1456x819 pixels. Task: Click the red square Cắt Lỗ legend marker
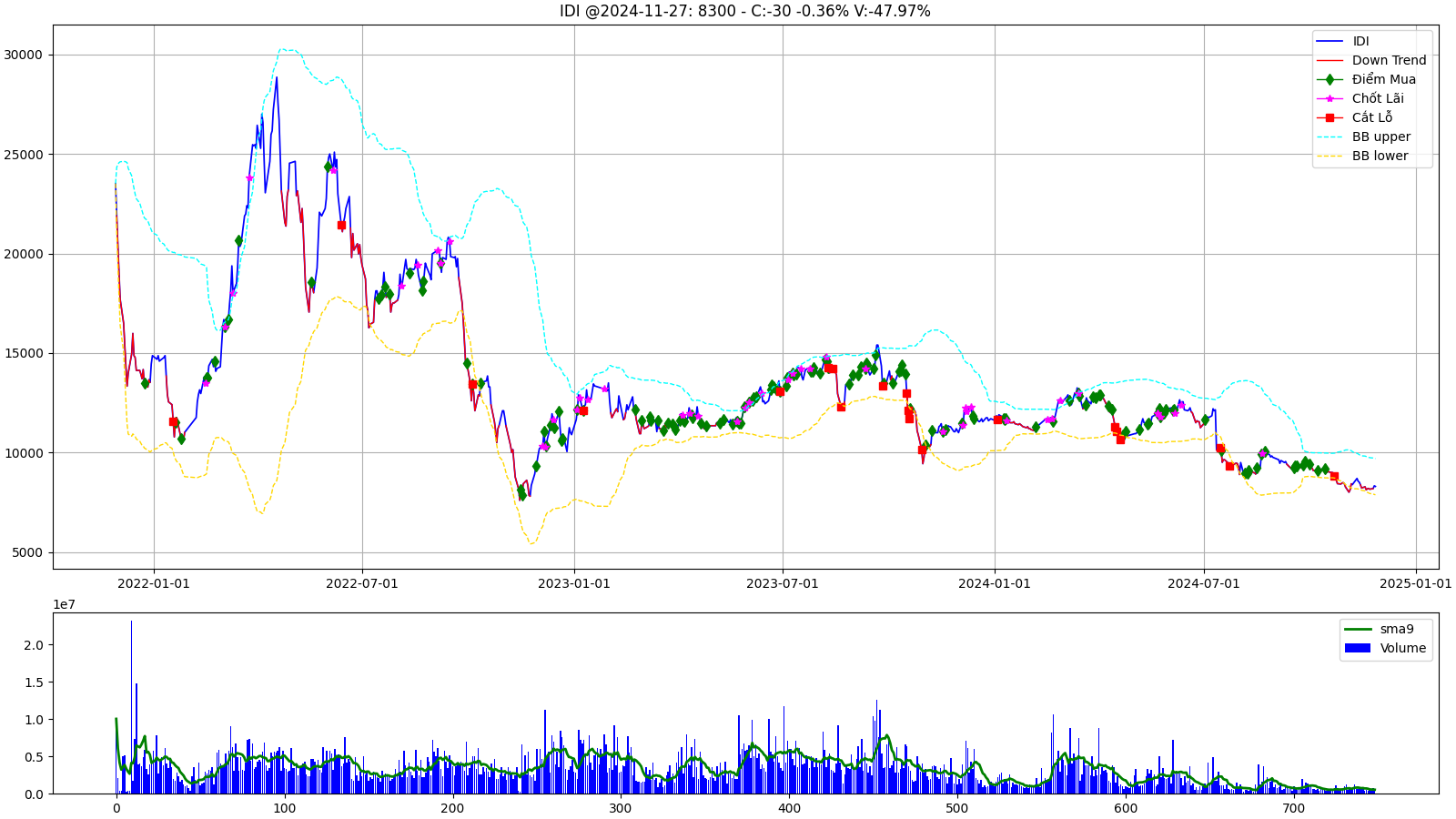click(1330, 117)
